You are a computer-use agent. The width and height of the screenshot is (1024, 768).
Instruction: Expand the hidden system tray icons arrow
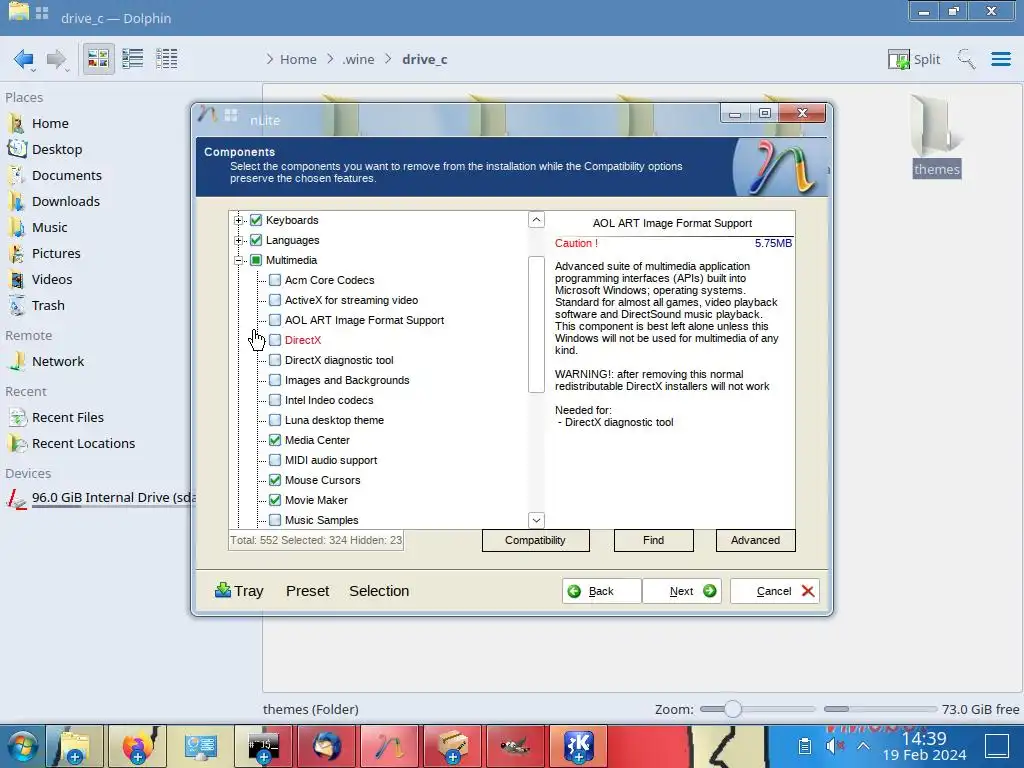pos(863,746)
